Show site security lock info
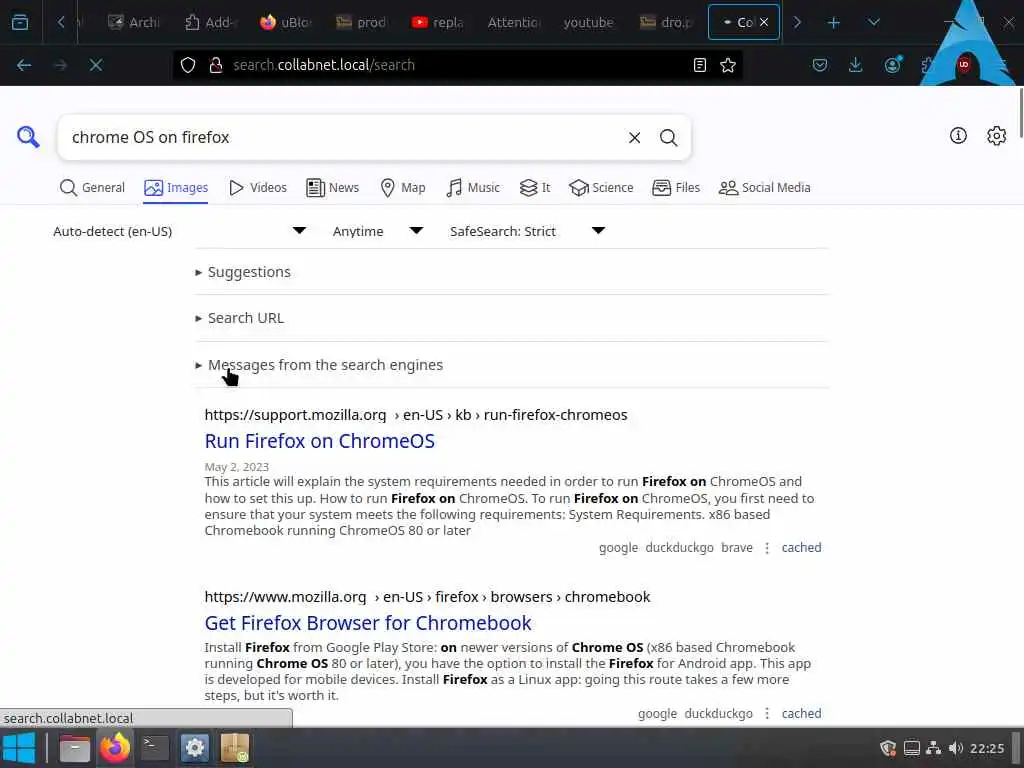The width and height of the screenshot is (1024, 768). coord(216,65)
